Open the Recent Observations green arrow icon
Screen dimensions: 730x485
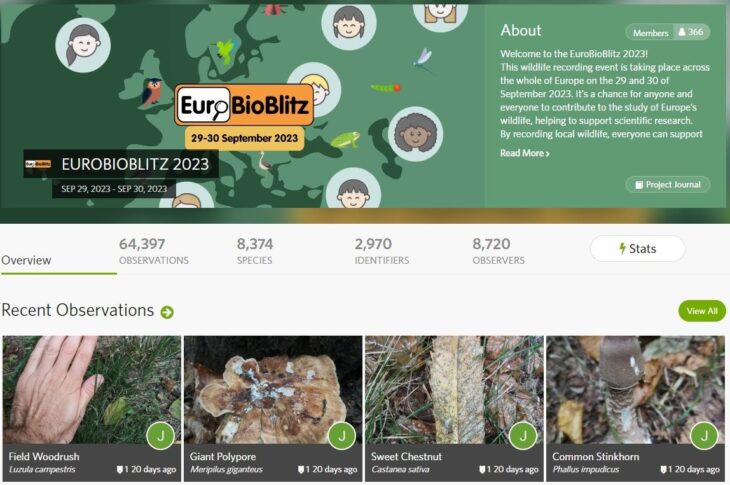(167, 312)
